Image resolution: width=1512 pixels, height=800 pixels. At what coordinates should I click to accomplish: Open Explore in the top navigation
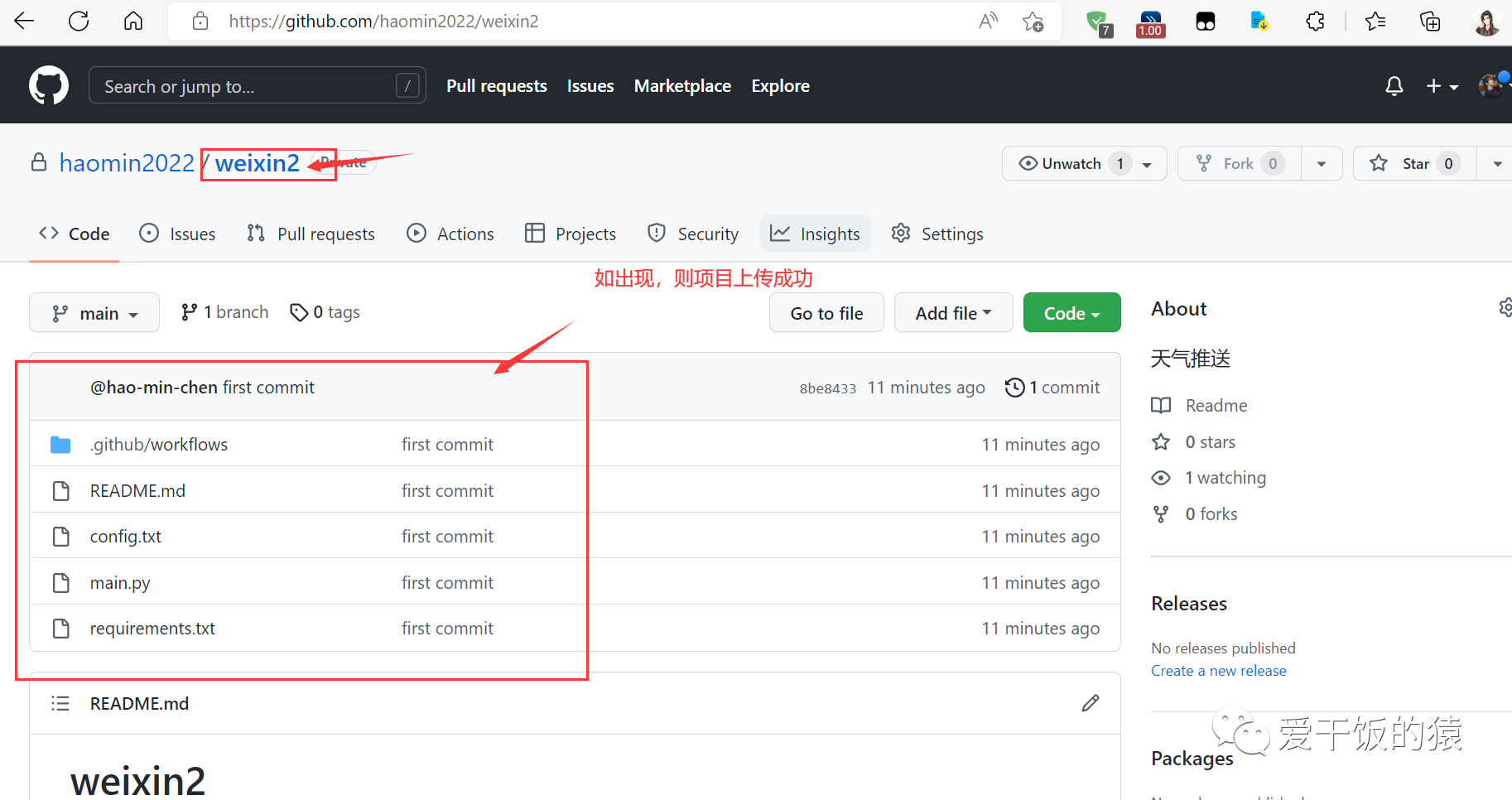tap(780, 86)
